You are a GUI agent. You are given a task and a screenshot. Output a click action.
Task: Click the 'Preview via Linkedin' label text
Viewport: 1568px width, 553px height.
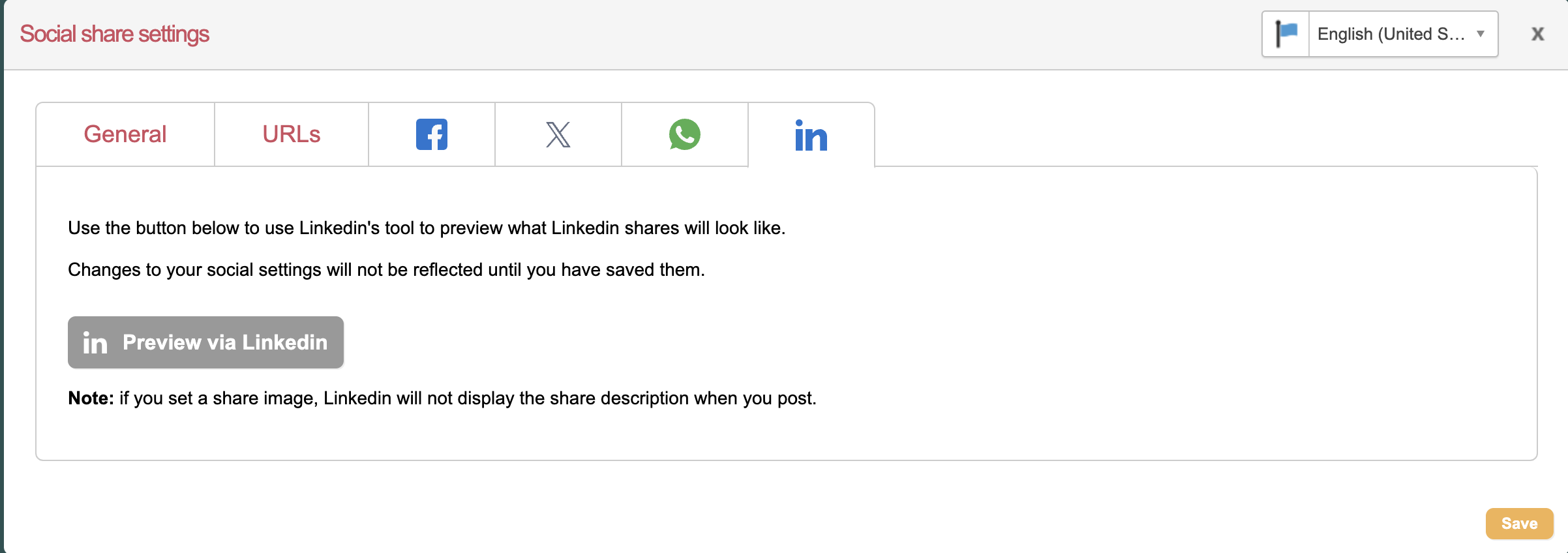pyautogui.click(x=225, y=342)
